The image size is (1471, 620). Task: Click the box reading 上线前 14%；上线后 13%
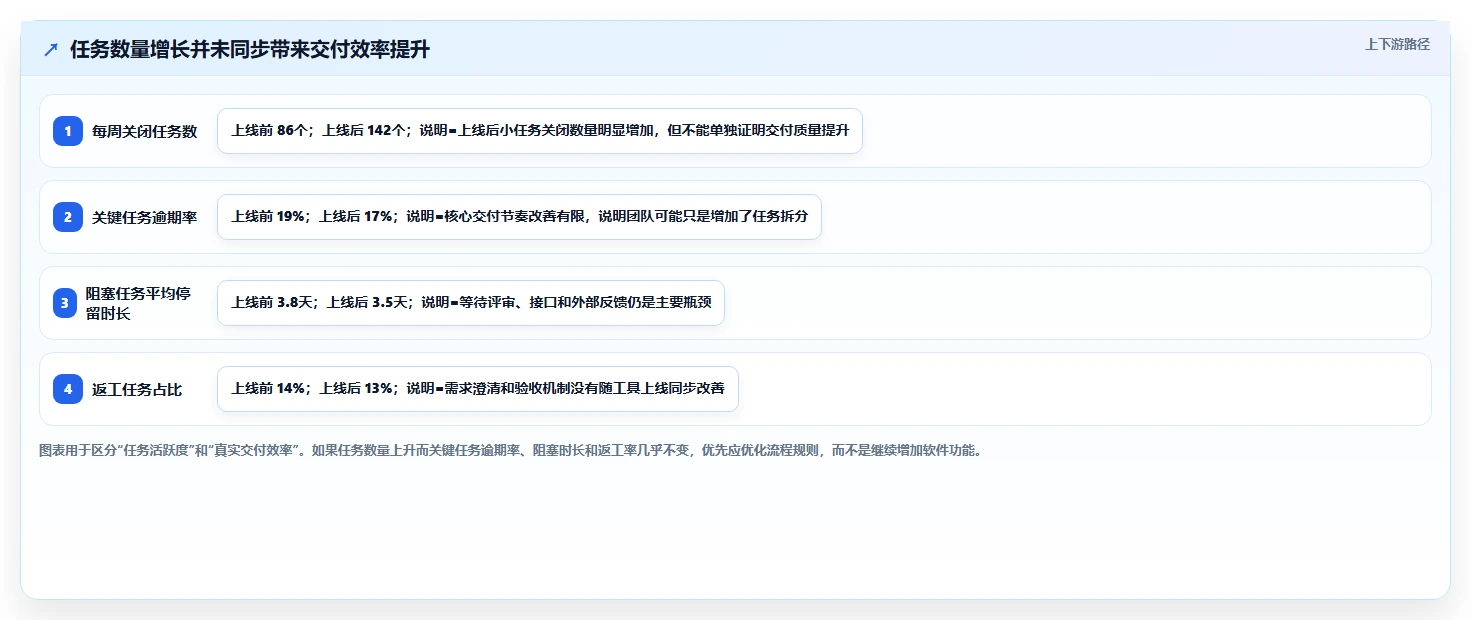[x=478, y=389]
